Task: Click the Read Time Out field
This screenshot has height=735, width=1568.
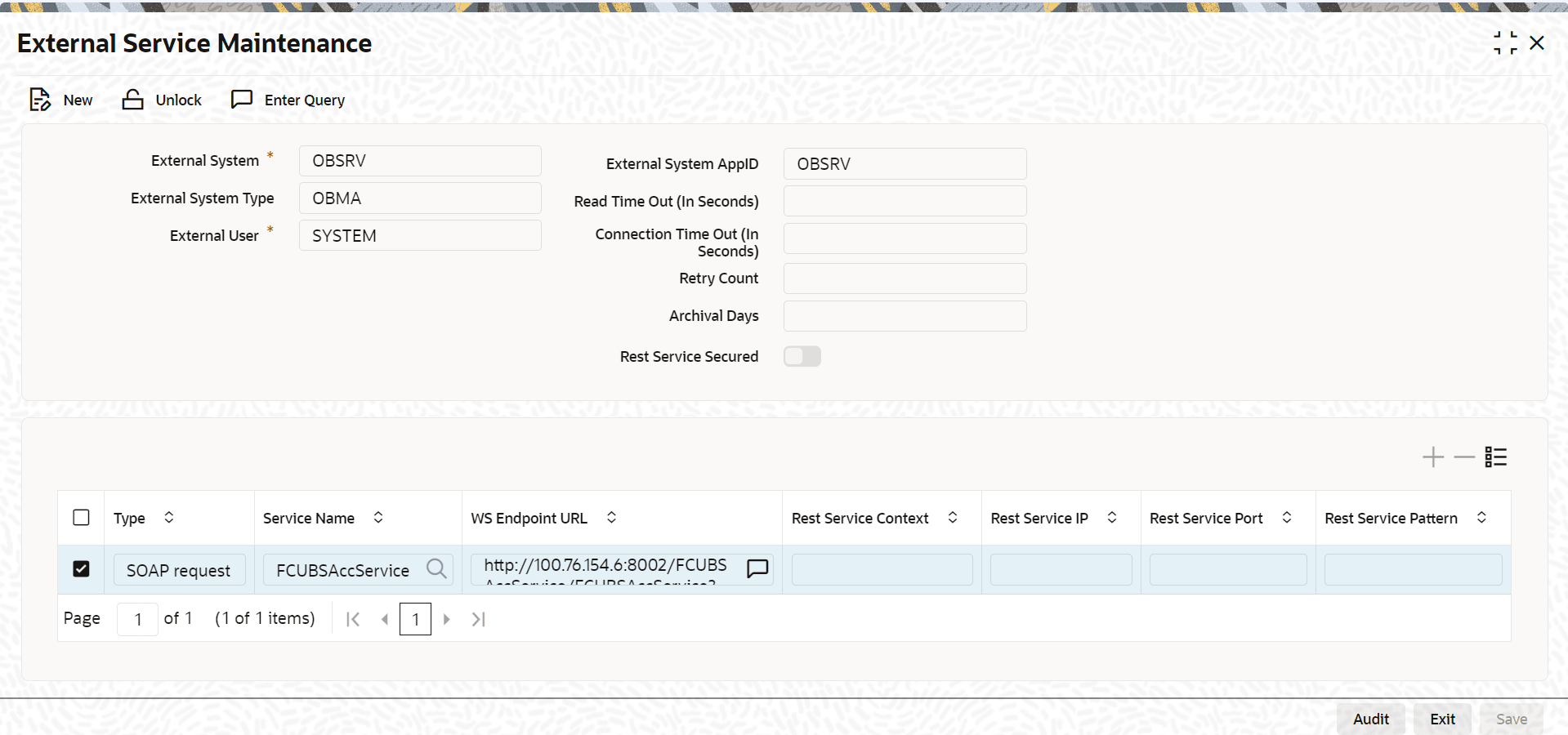Action: (x=905, y=201)
